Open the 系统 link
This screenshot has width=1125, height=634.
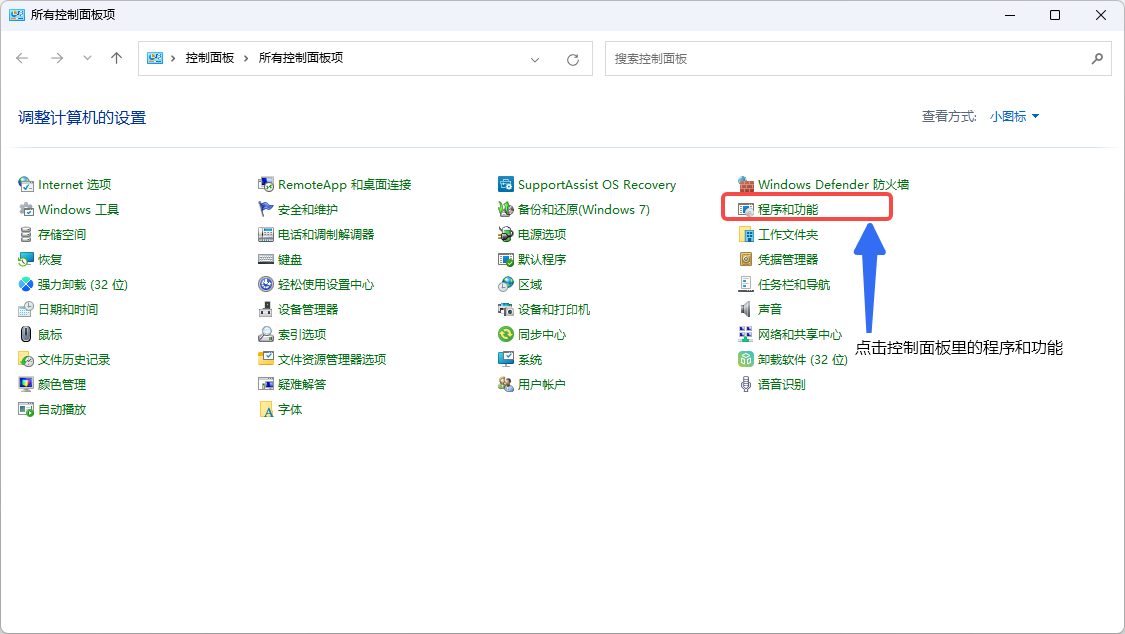pos(530,359)
